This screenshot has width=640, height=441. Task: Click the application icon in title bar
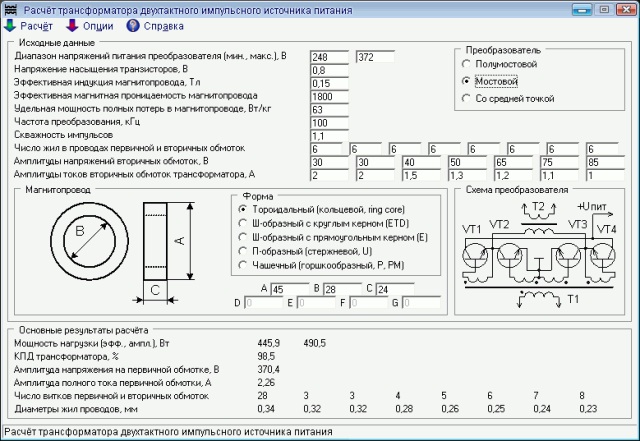pyautogui.click(x=11, y=9)
